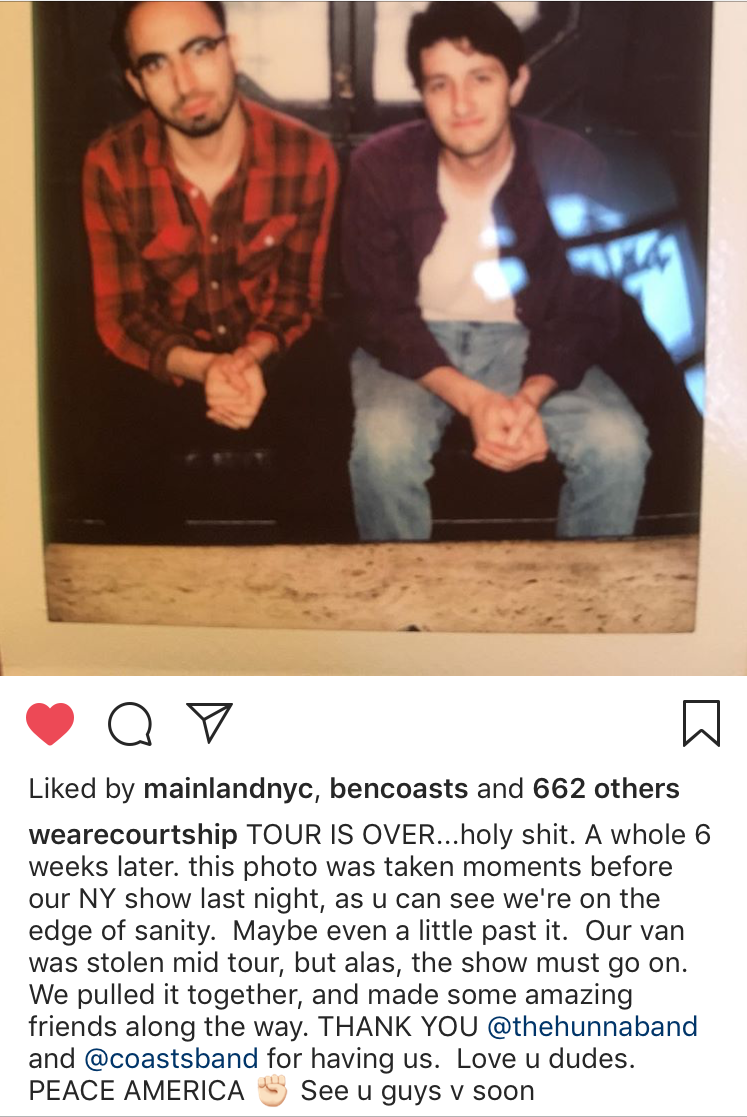This screenshot has height=1117, width=747.
Task: Tap the 'Liked by' label text
Action: pos(82,789)
